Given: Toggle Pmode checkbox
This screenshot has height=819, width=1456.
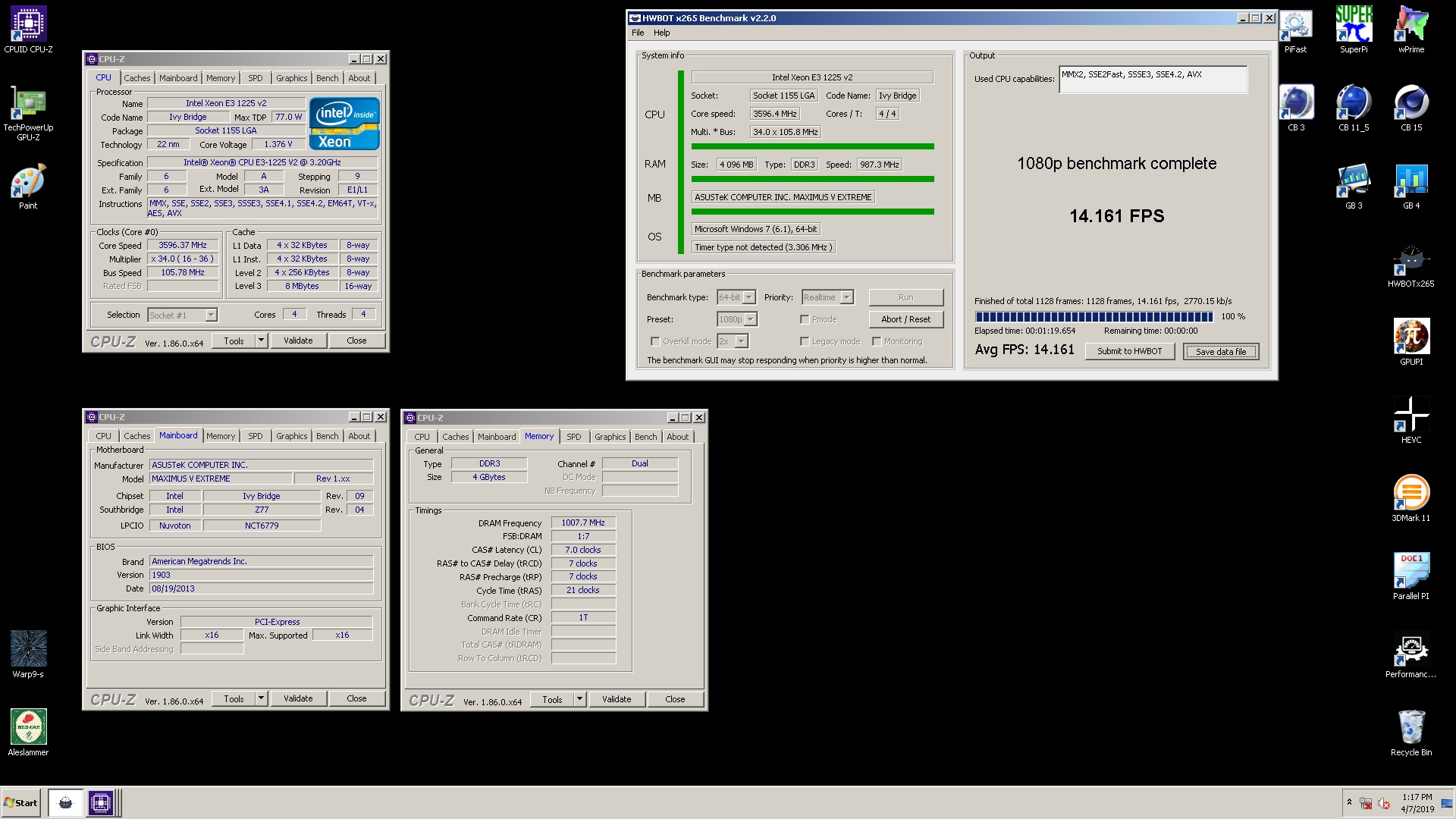Looking at the screenshot, I should [x=805, y=319].
